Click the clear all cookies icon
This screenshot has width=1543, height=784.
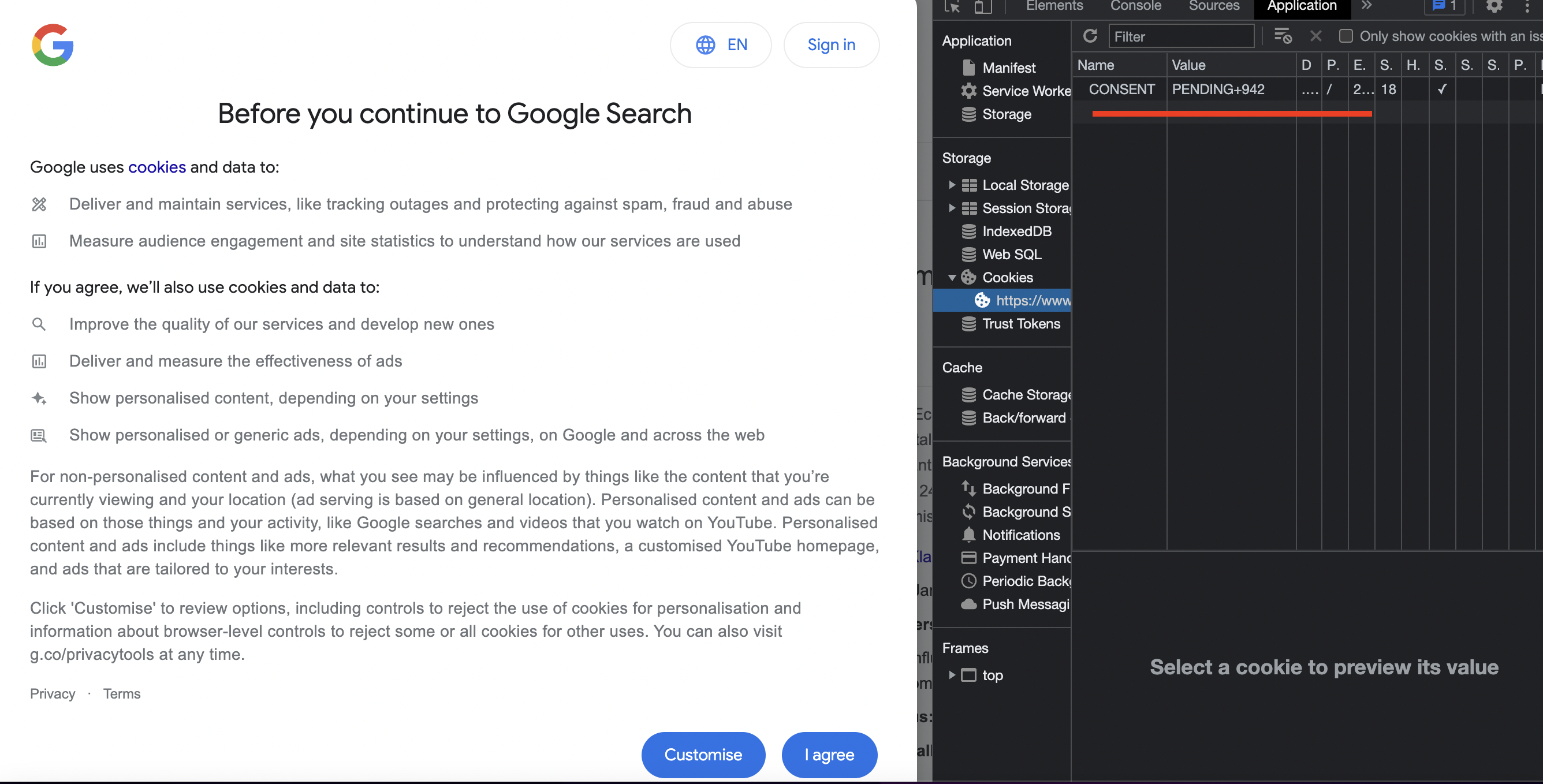(x=1283, y=36)
